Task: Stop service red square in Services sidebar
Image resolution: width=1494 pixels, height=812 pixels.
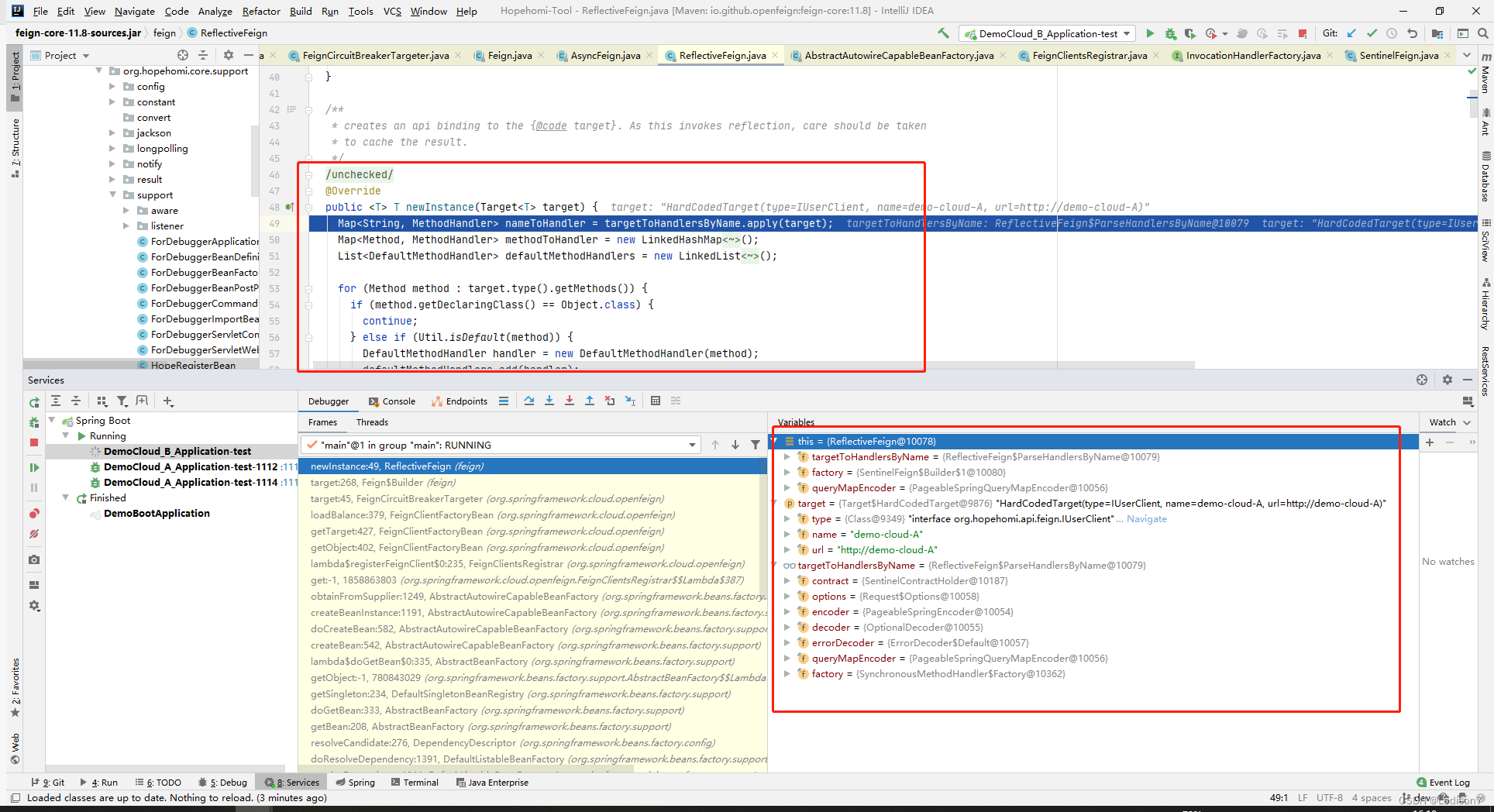Action: [34, 442]
